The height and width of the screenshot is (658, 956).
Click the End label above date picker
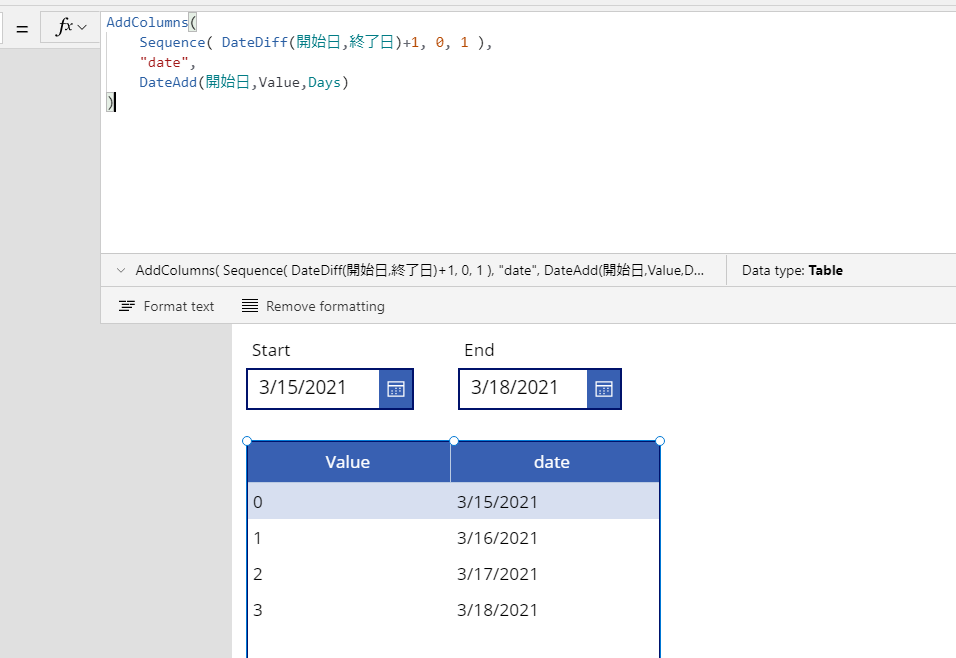point(479,350)
